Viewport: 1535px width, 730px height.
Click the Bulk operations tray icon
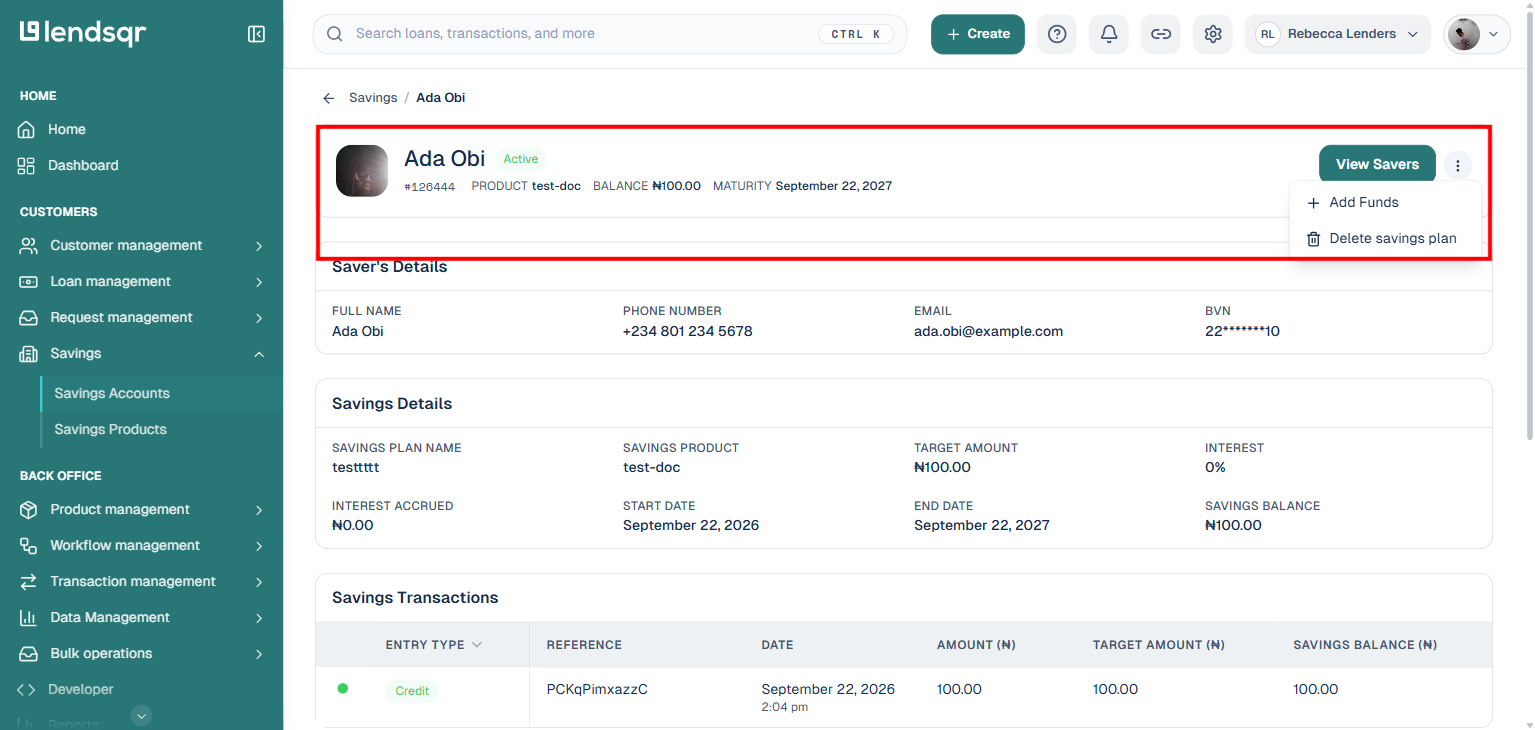29,654
